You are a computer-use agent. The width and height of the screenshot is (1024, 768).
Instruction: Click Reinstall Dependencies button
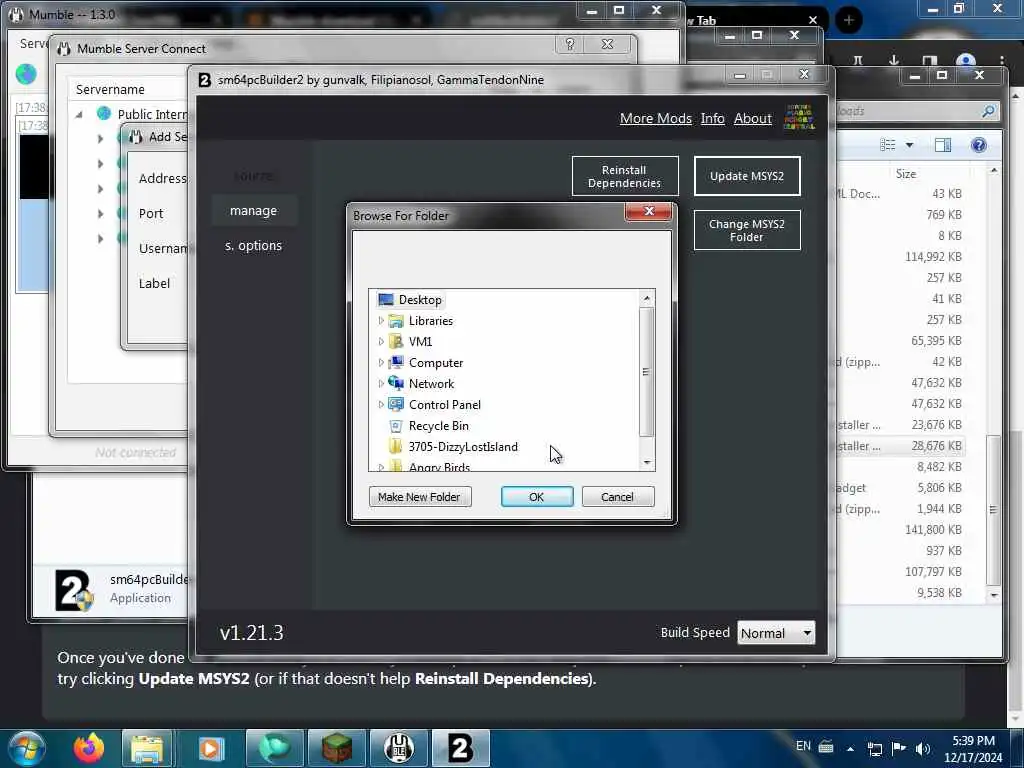pyautogui.click(x=625, y=176)
